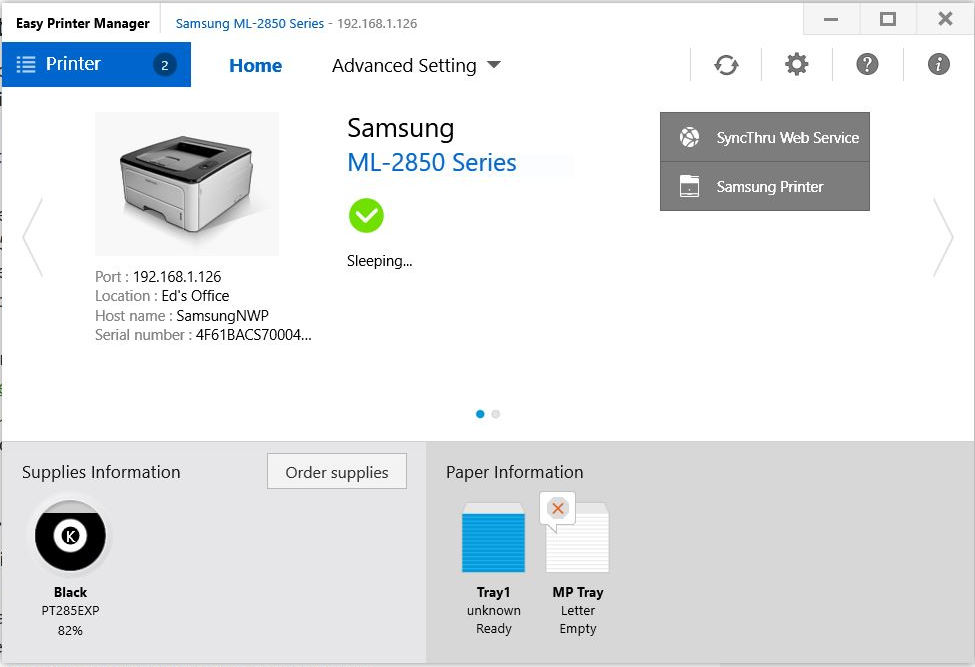Select the blue Tray1 paper icon
The image size is (975, 667).
coord(493,538)
